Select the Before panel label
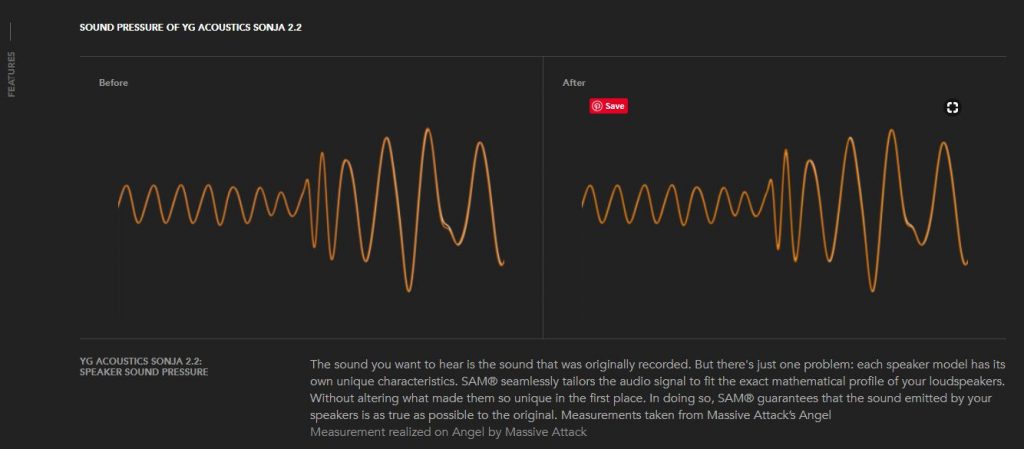1024x449 pixels. click(113, 82)
